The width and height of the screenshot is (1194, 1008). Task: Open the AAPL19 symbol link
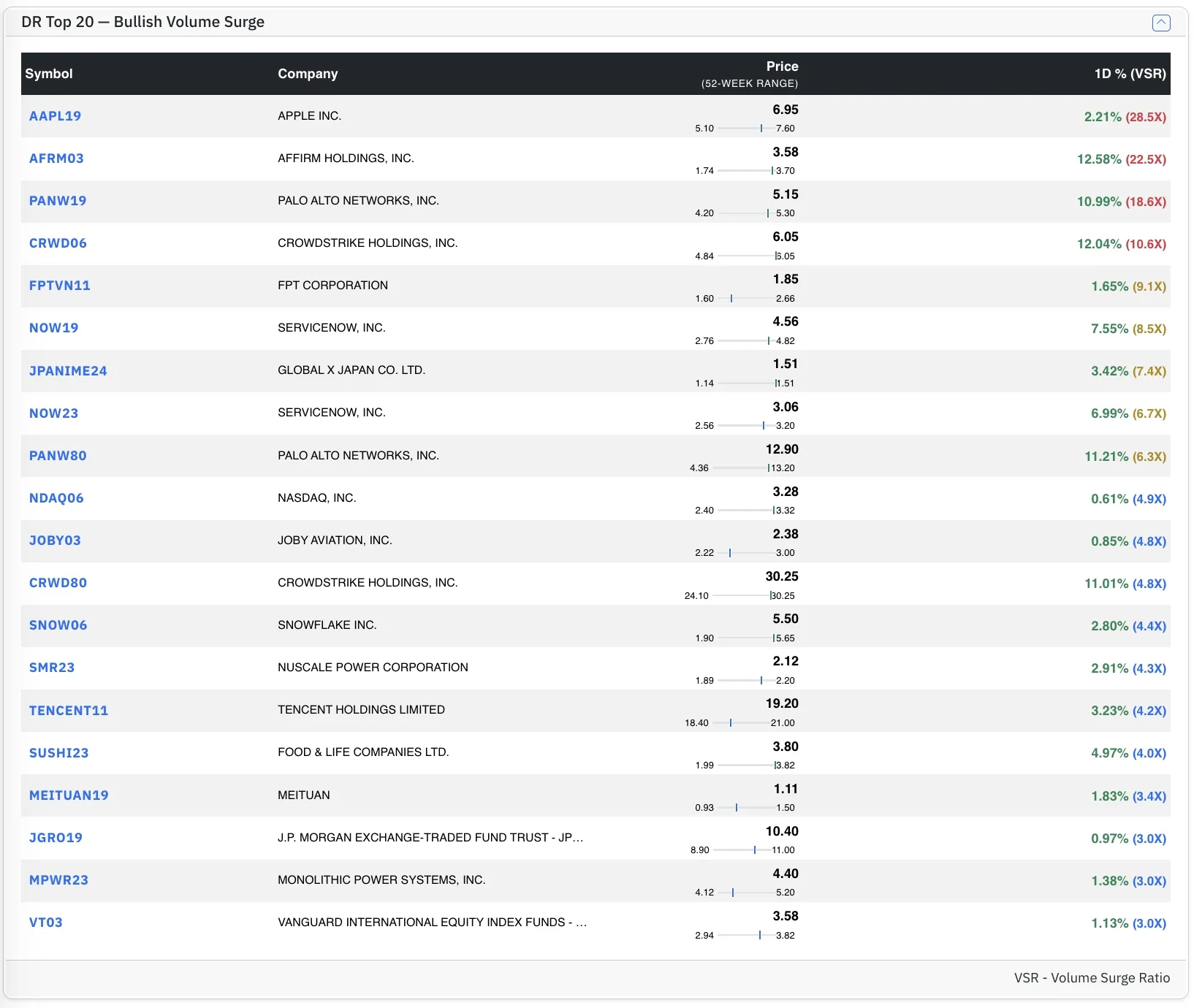[55, 116]
